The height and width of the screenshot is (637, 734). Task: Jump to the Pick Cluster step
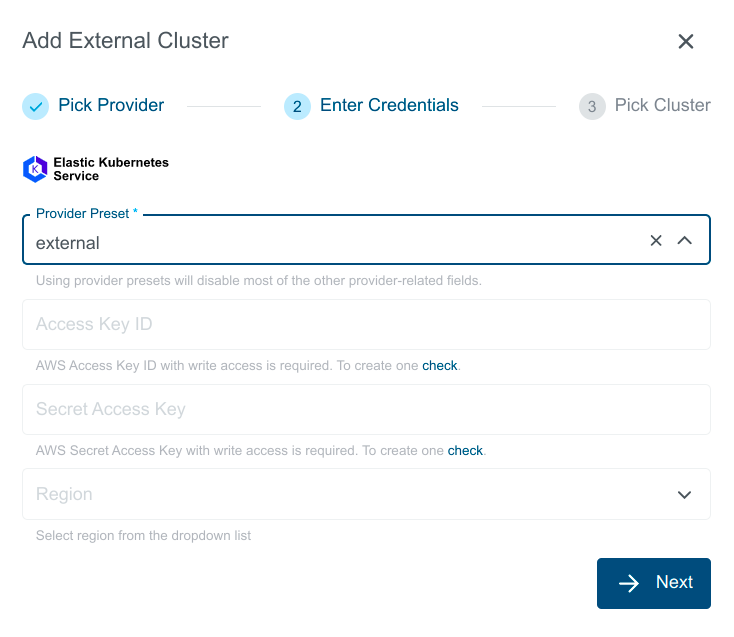662,105
